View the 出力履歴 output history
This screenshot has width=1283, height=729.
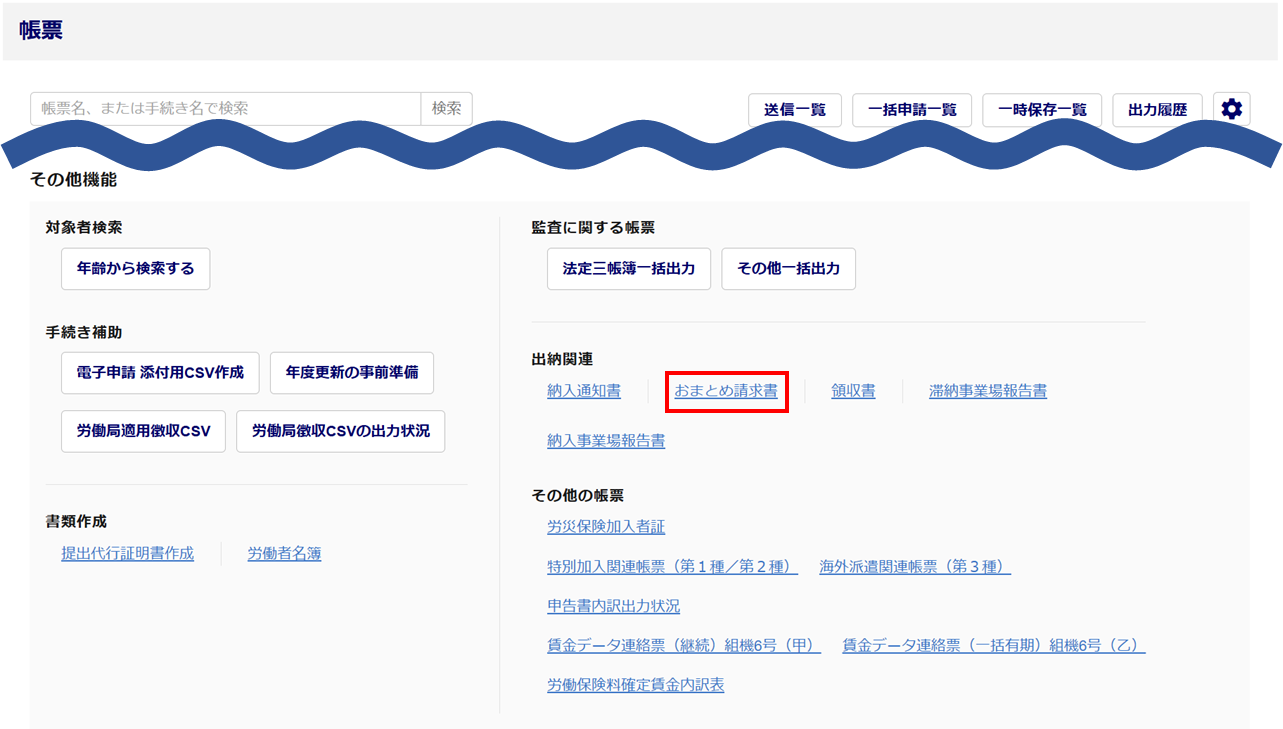[1157, 110]
